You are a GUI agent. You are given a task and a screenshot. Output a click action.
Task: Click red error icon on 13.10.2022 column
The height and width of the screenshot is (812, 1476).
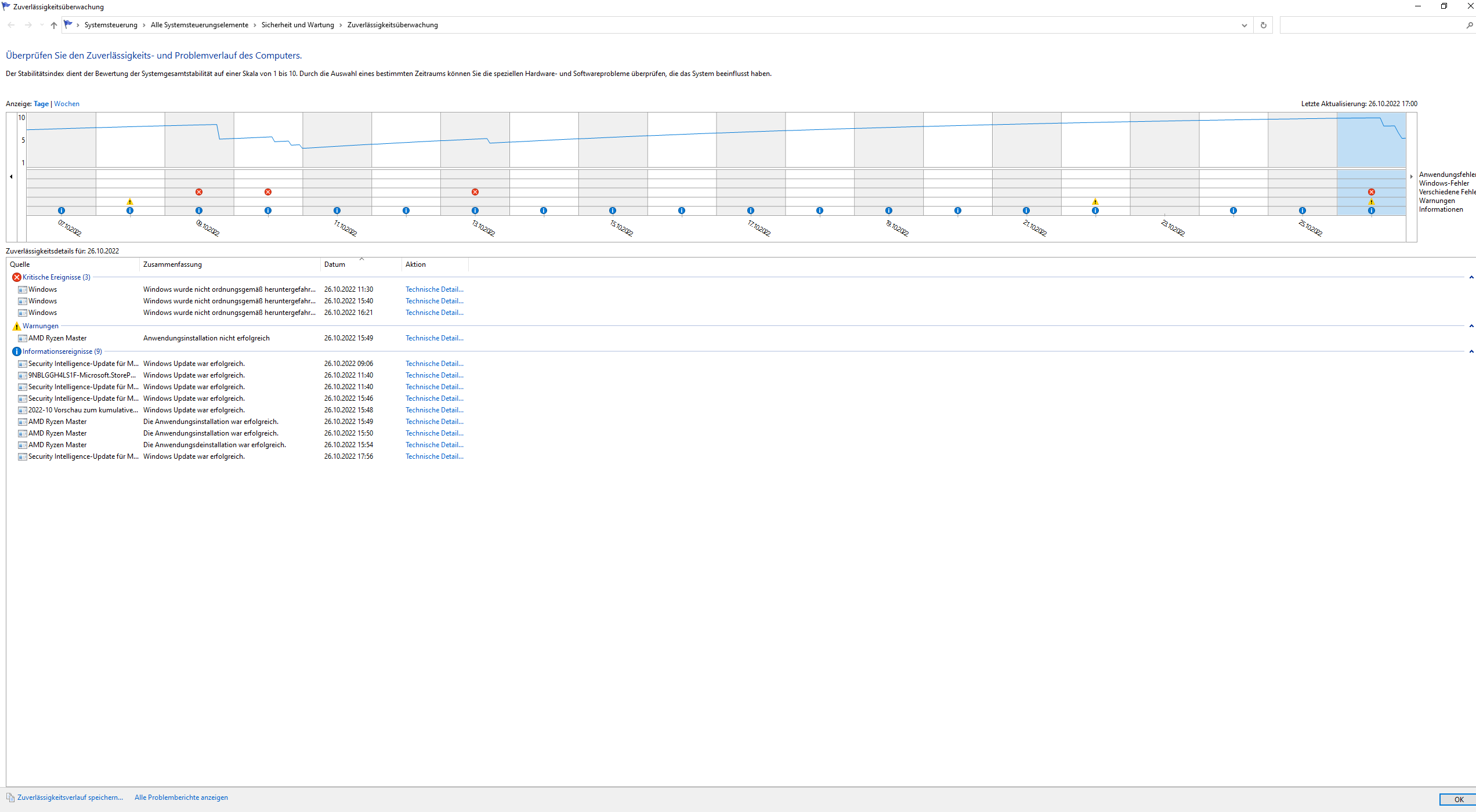tap(475, 192)
